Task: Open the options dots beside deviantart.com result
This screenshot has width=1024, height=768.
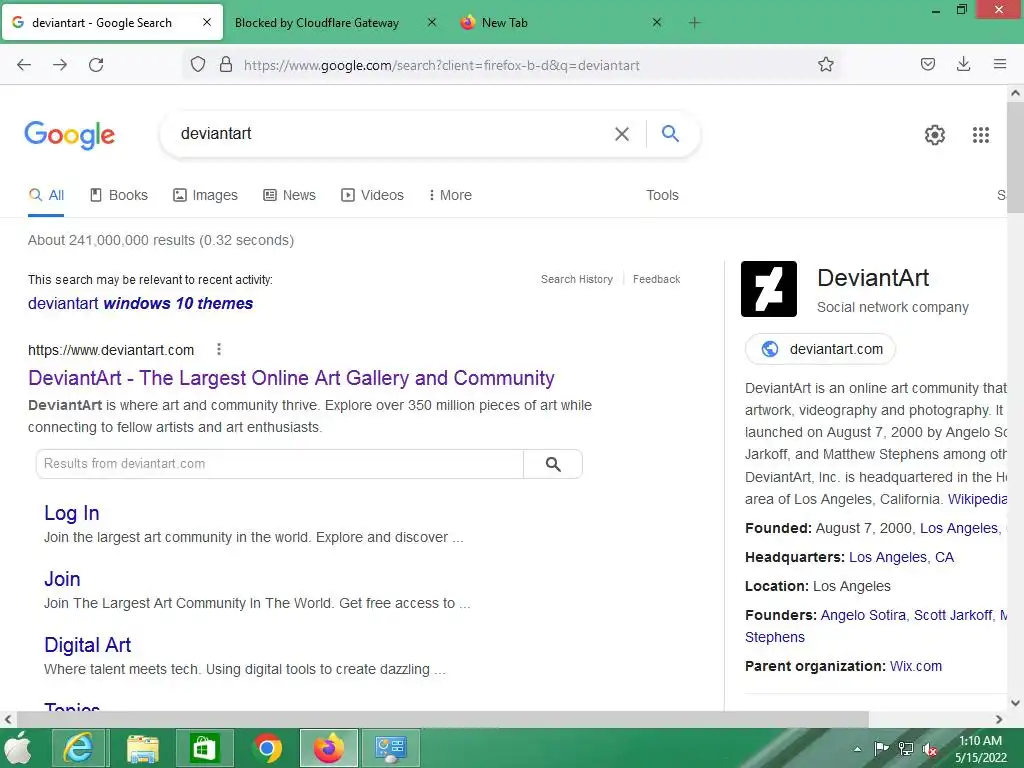Action: click(x=219, y=349)
